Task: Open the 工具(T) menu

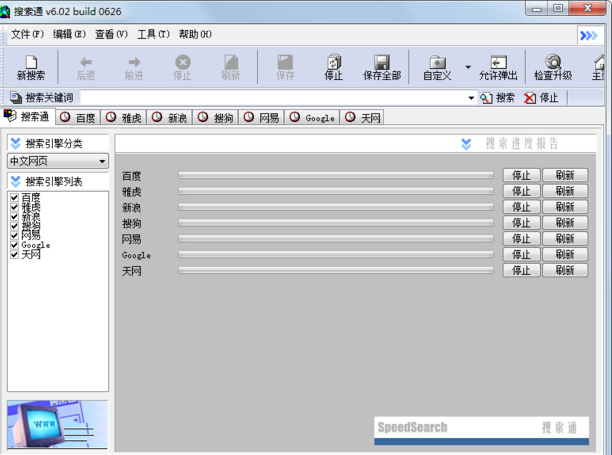Action: 153,34
